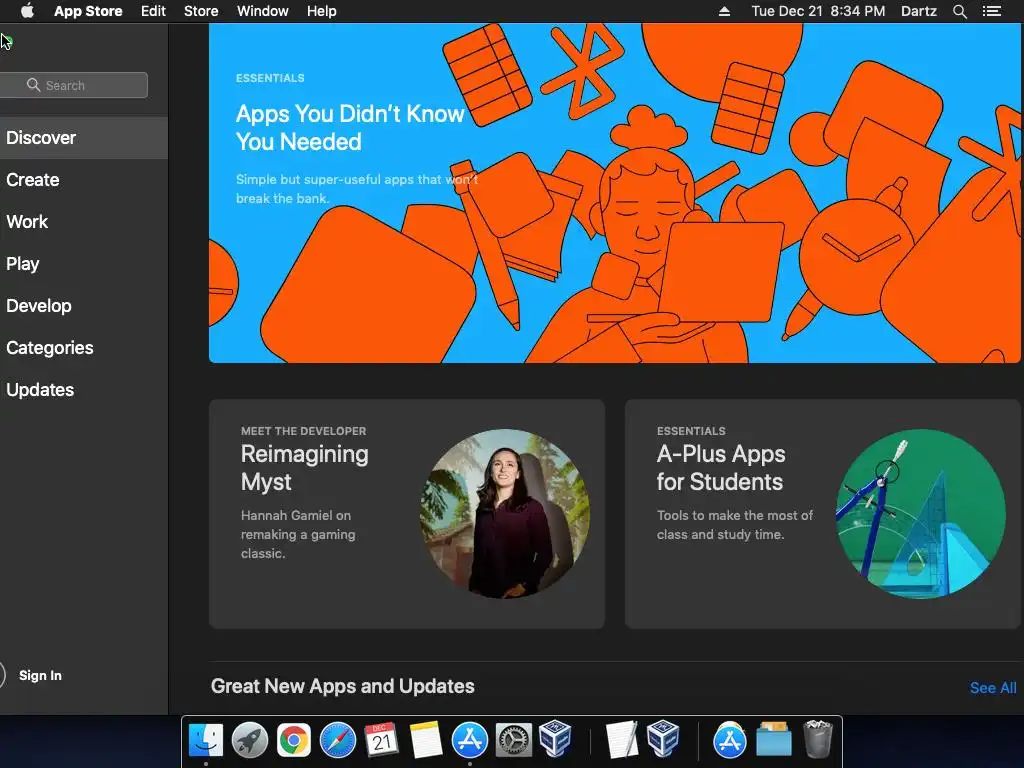Open Launchpad rocket icon in Dock
Image resolution: width=1024 pixels, height=768 pixels.
[x=249, y=740]
